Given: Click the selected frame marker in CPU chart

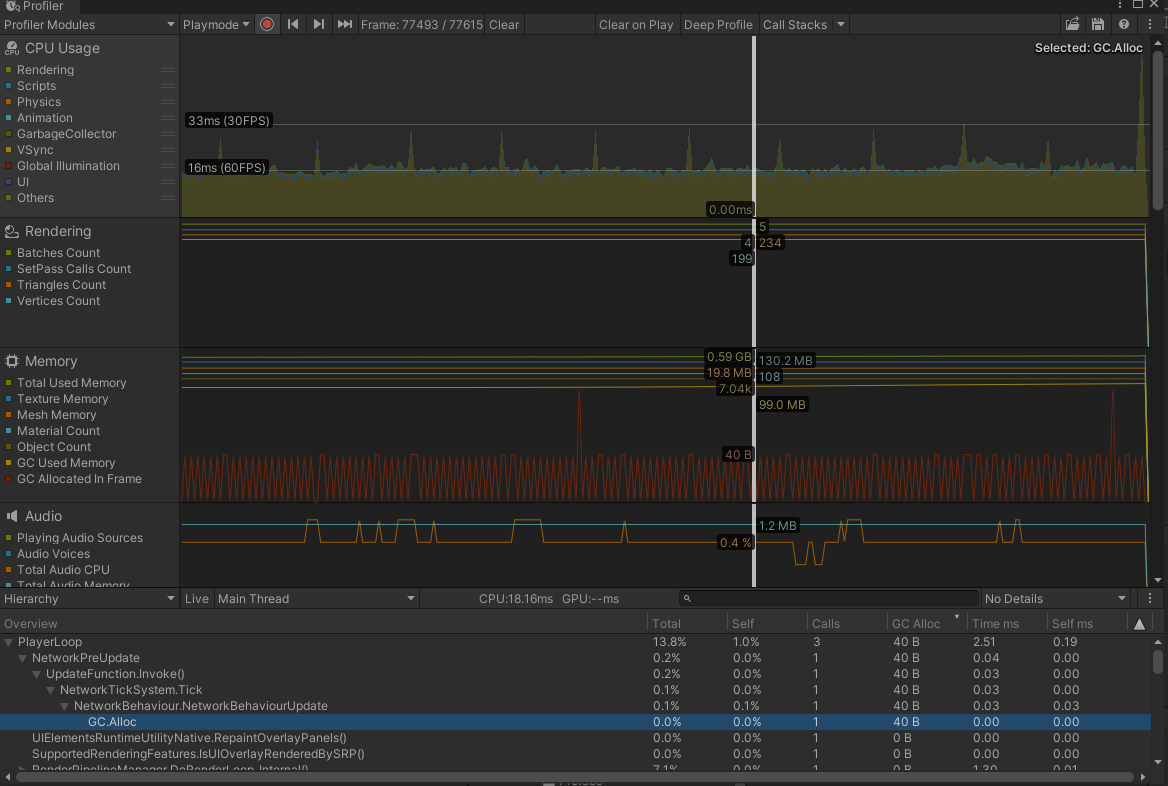Looking at the screenshot, I should 754,127.
